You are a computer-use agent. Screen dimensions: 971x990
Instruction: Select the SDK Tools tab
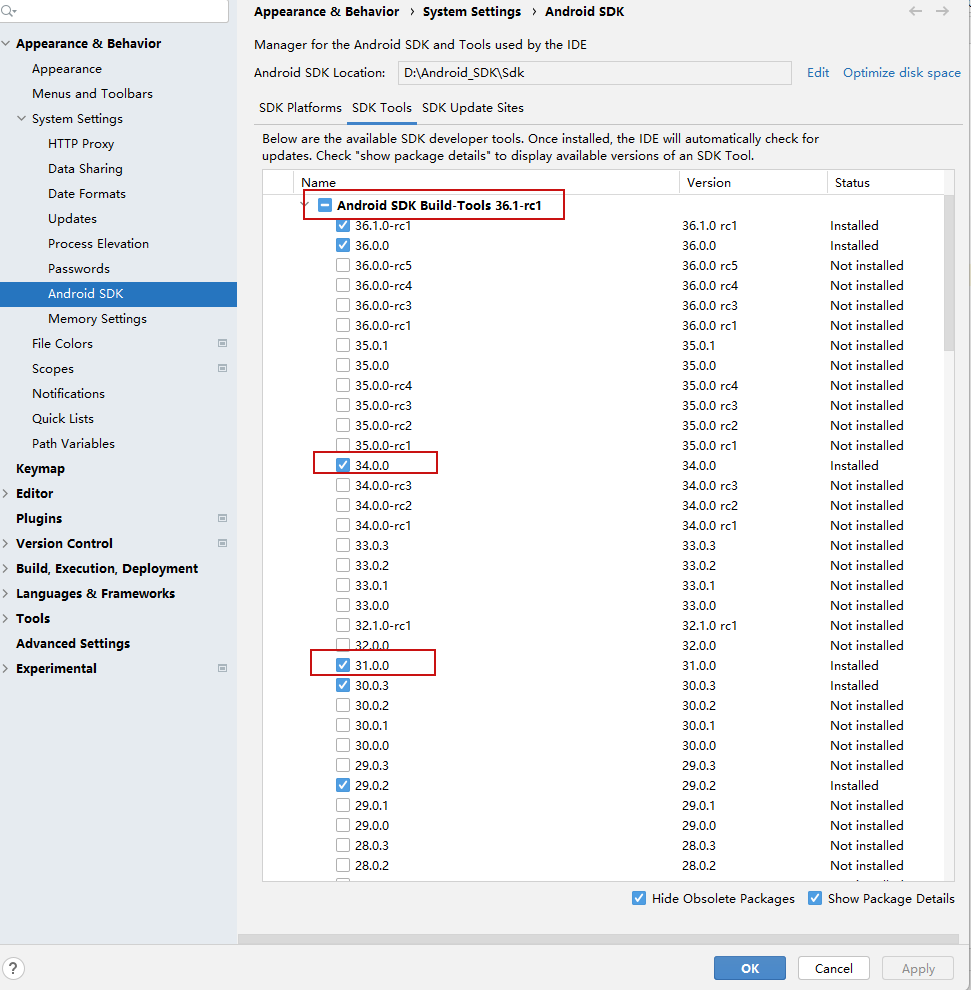382,108
